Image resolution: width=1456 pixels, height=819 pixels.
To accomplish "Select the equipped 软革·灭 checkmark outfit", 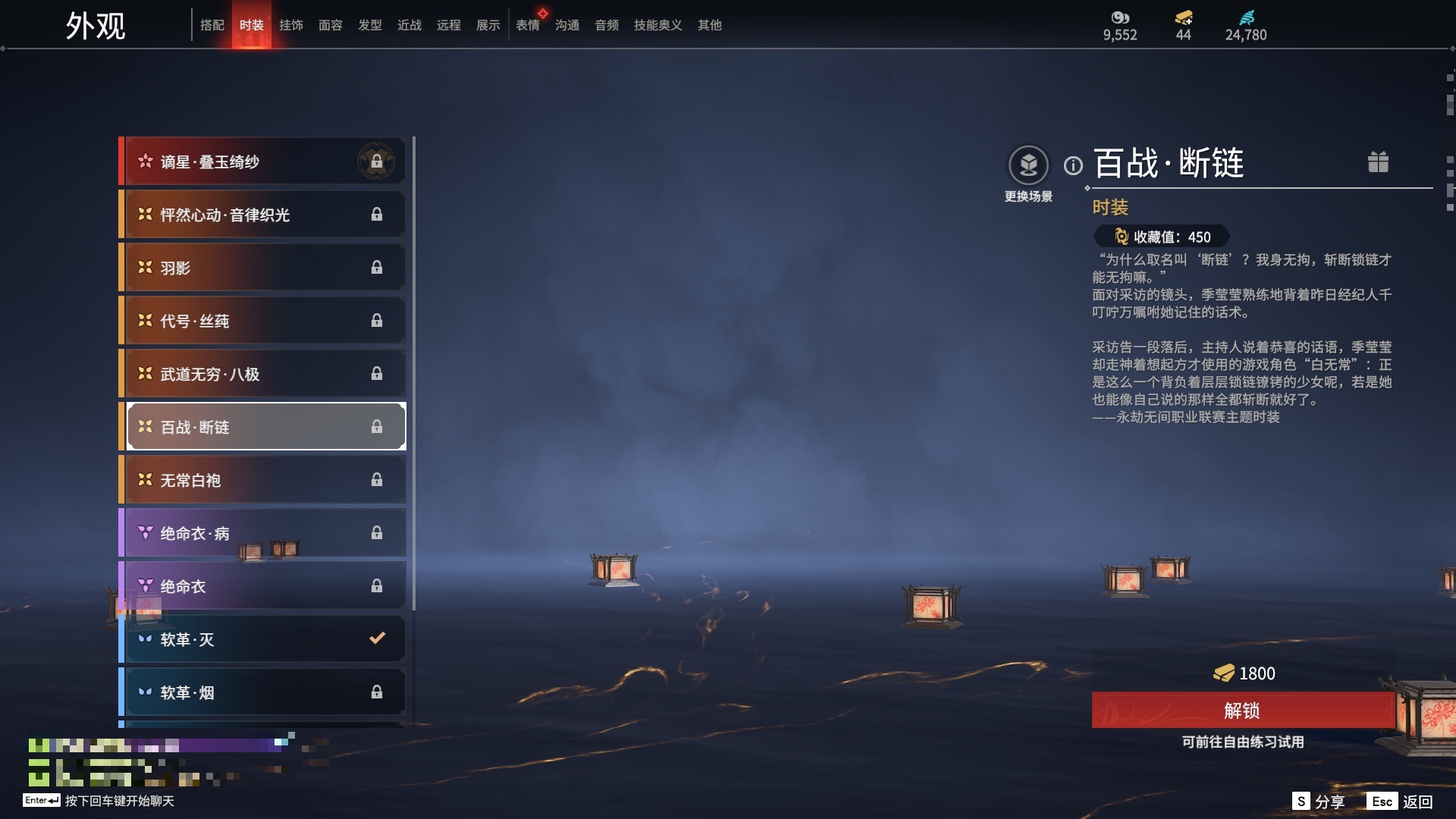I will tap(262, 639).
